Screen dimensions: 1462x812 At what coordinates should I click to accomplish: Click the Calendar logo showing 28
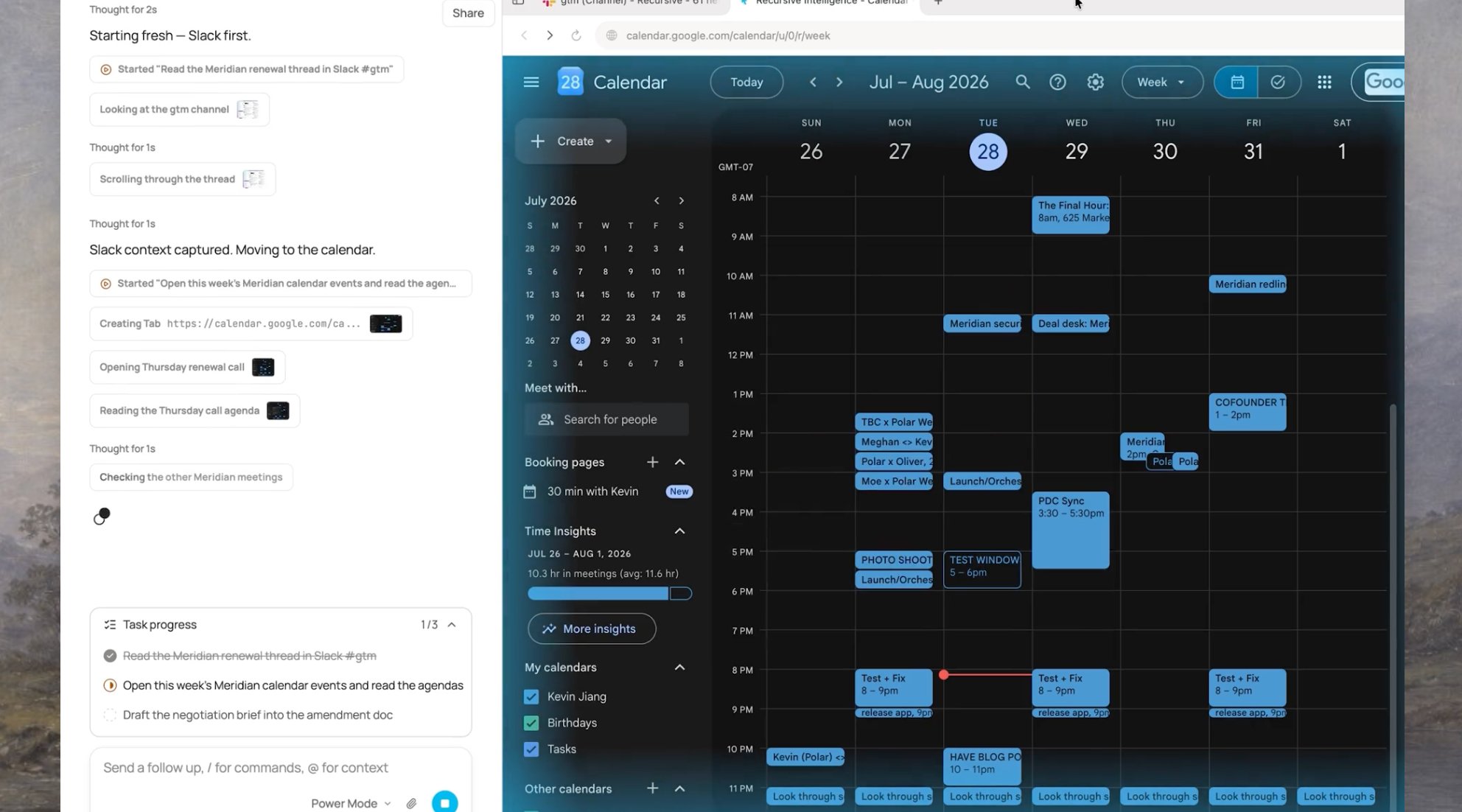[x=570, y=82]
